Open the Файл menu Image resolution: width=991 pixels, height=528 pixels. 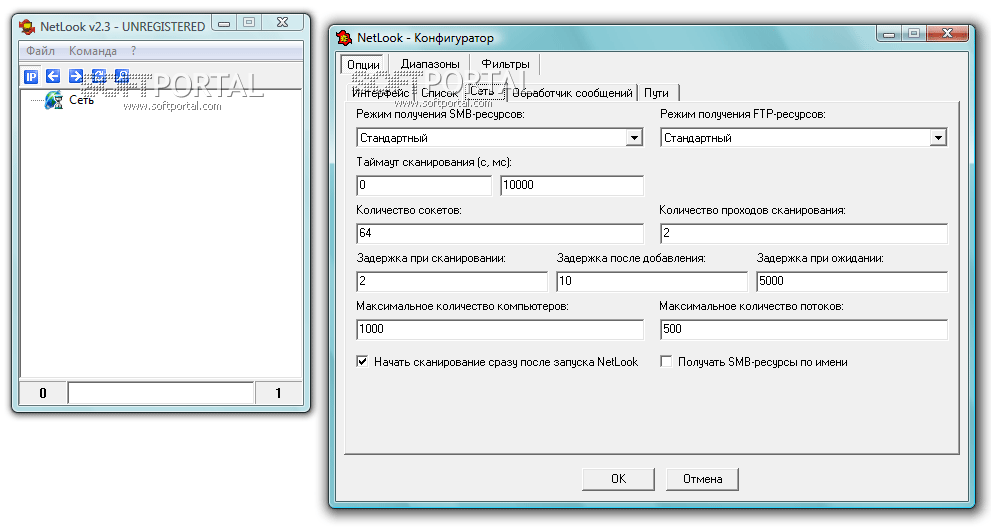pyautogui.click(x=40, y=51)
